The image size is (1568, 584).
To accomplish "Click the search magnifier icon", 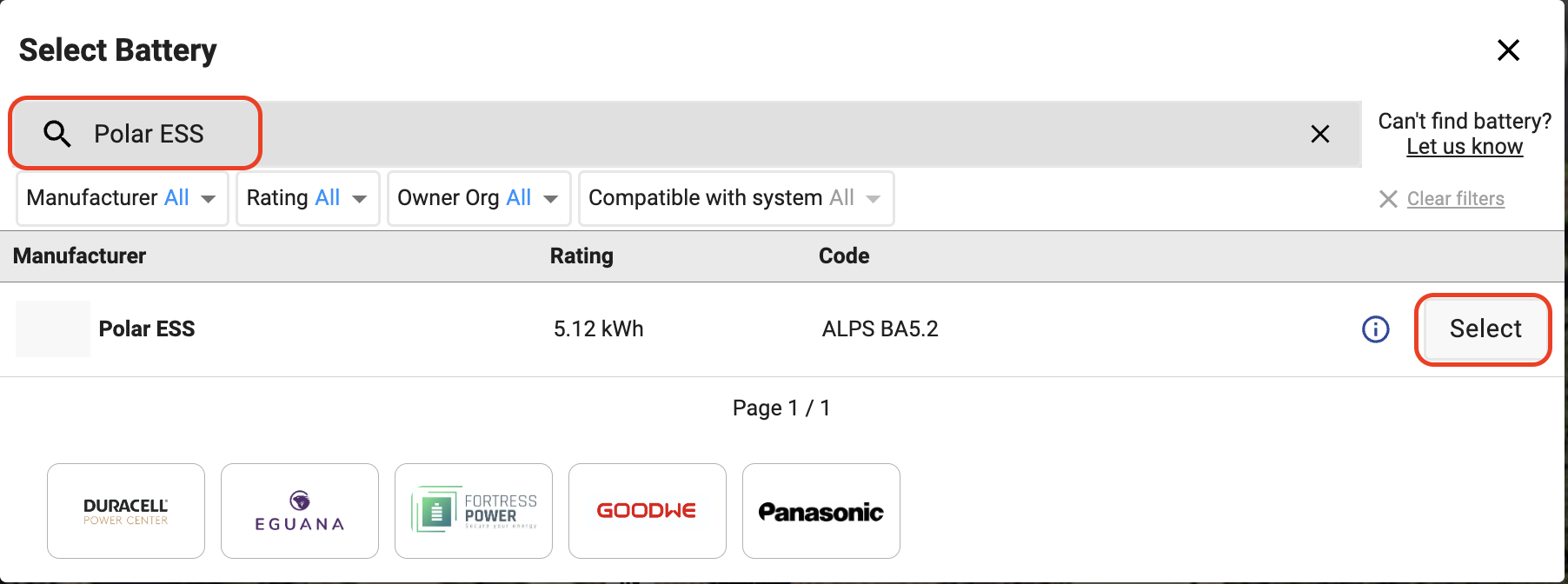I will click(x=57, y=134).
